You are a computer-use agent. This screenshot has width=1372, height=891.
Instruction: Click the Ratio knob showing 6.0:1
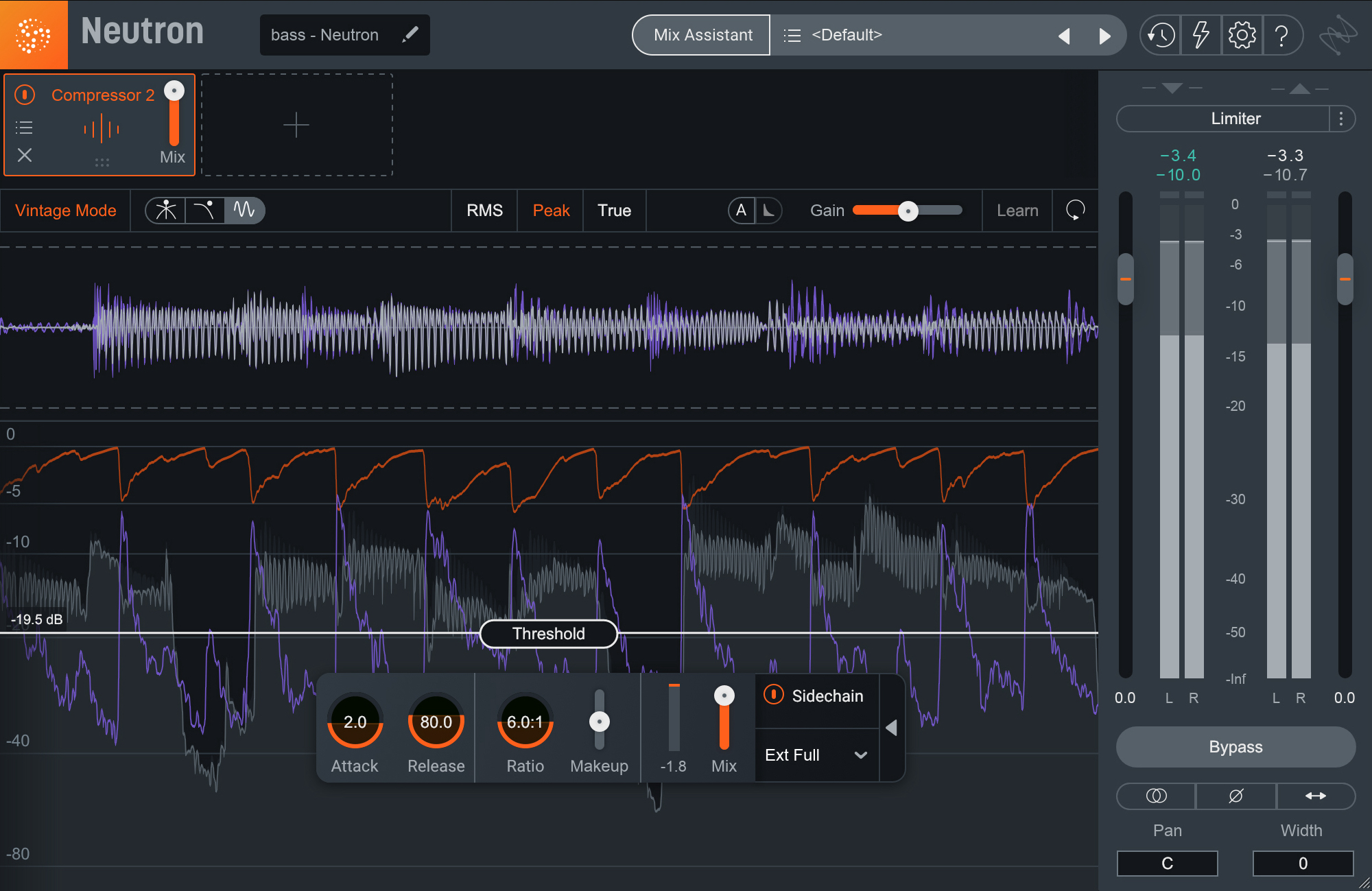[x=525, y=721]
